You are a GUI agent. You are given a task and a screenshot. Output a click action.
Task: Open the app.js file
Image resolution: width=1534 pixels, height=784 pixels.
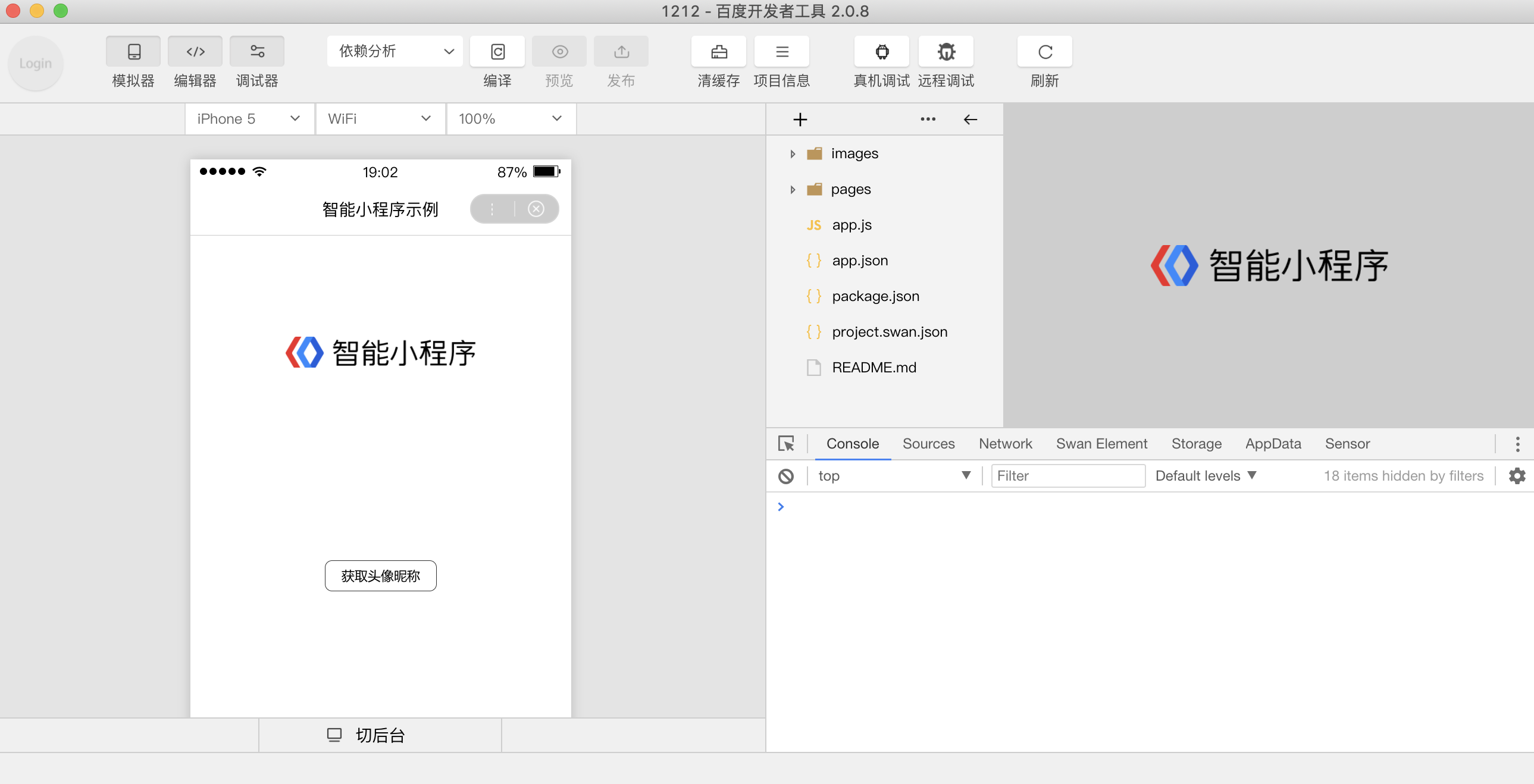tap(884, 225)
